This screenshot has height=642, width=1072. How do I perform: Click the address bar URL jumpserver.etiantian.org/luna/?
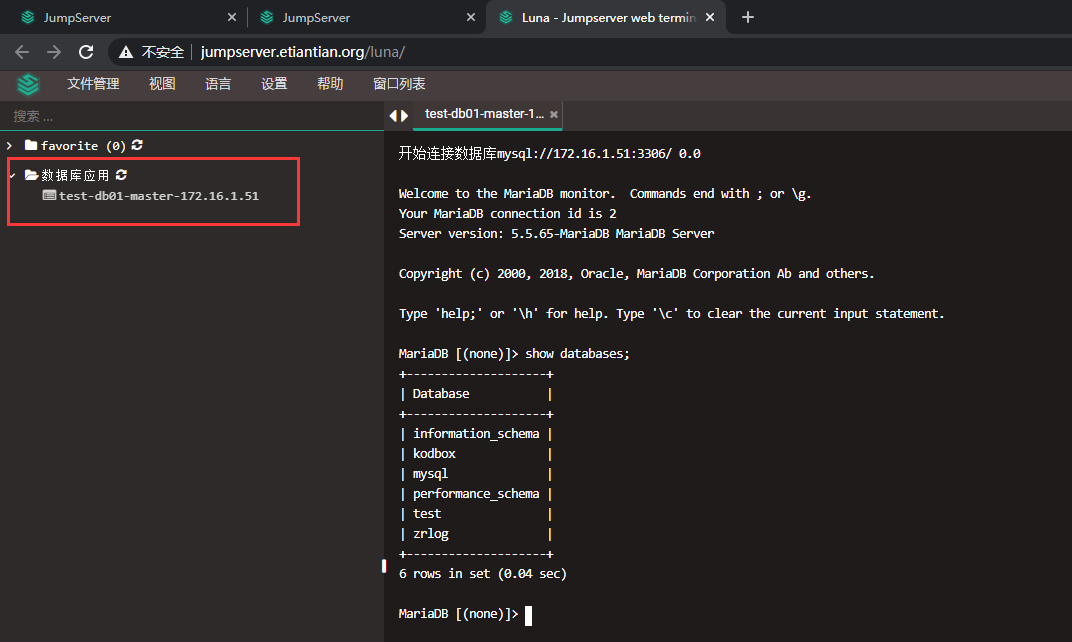(303, 52)
